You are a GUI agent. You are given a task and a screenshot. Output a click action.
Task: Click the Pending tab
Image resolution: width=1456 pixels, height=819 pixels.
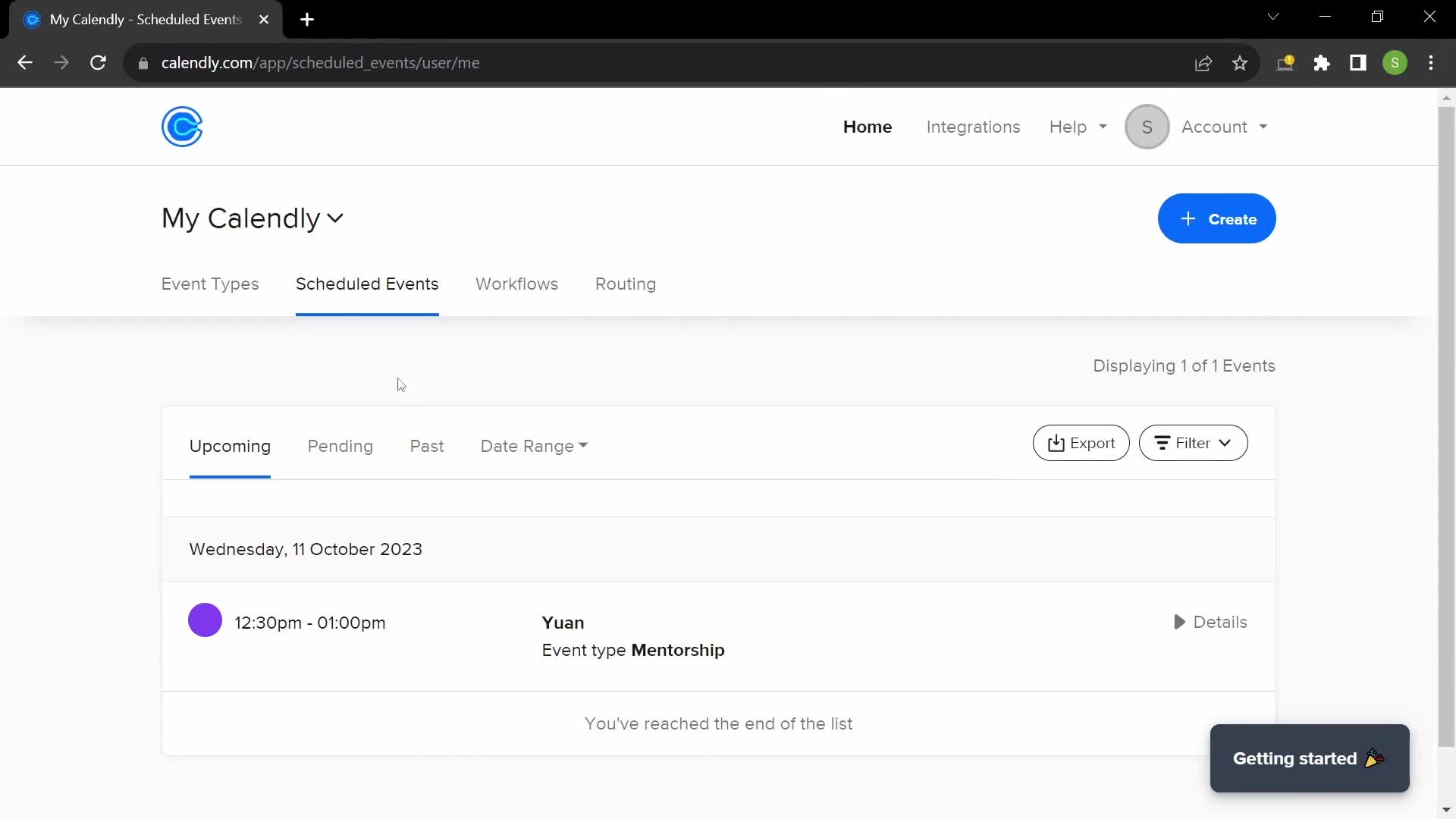tap(340, 446)
